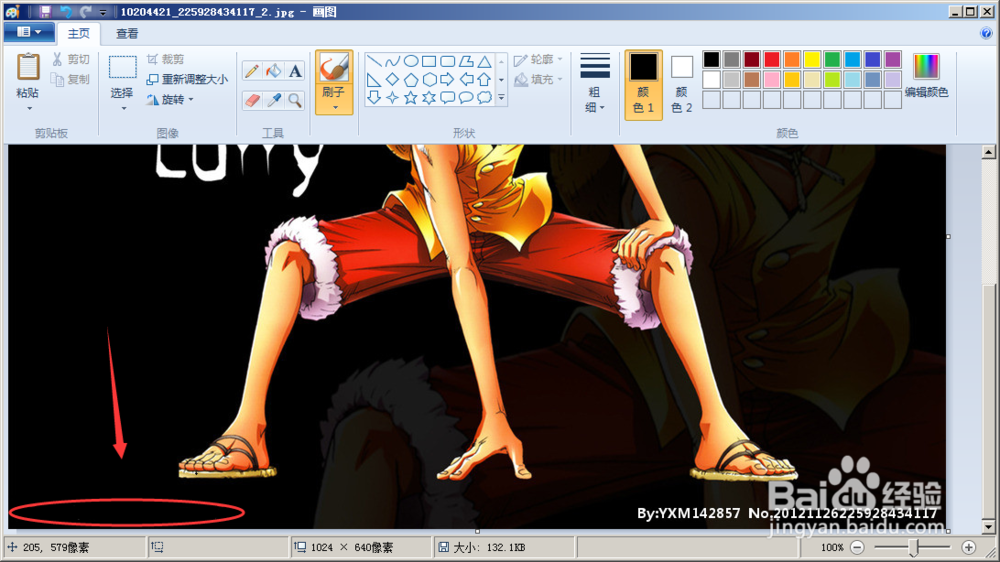This screenshot has height=562, width=1000.
Task: Choose the Hexagon shape
Action: [x=429, y=80]
